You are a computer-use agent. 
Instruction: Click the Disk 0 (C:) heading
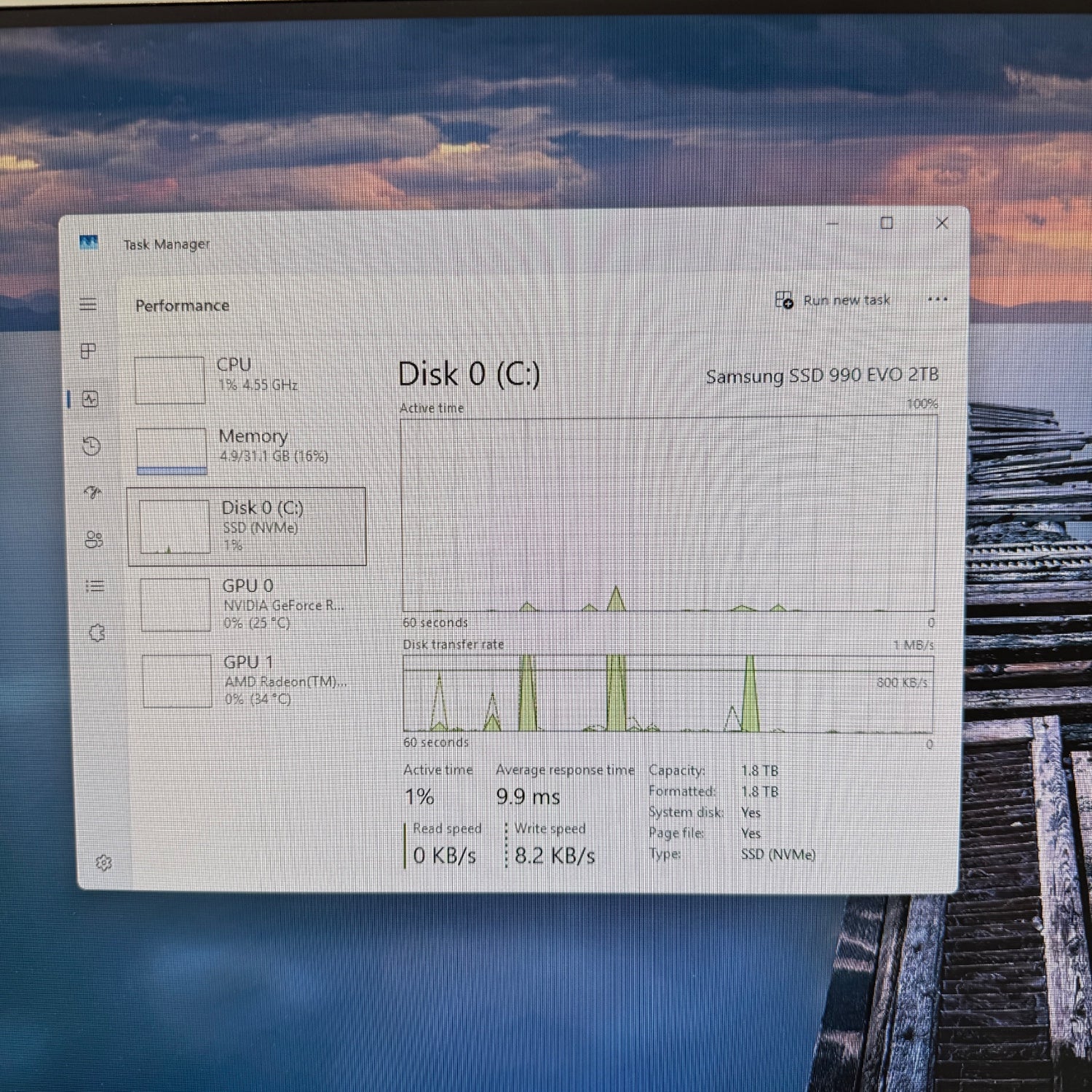[x=470, y=374]
